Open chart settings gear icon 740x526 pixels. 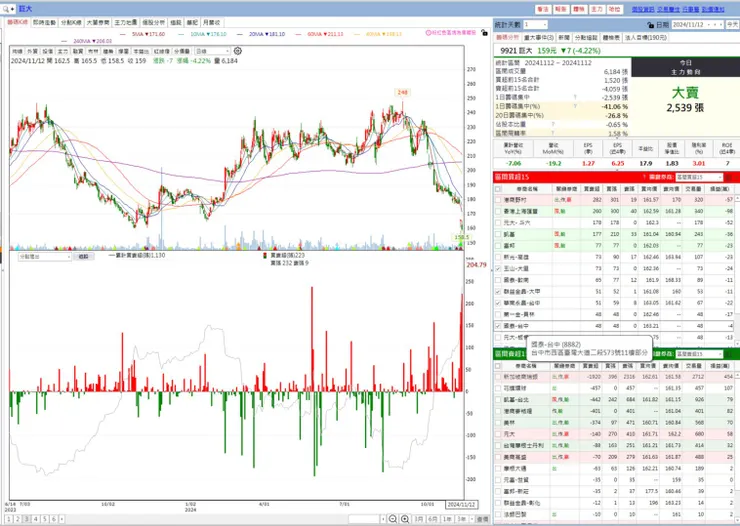point(238,51)
